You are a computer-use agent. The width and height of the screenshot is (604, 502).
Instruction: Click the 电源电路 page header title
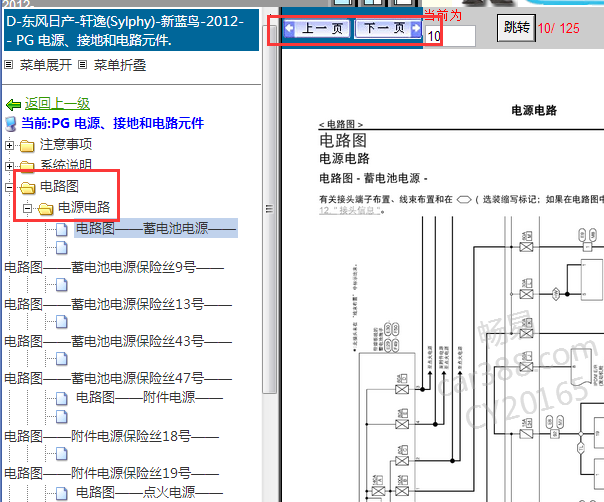pyautogui.click(x=534, y=111)
